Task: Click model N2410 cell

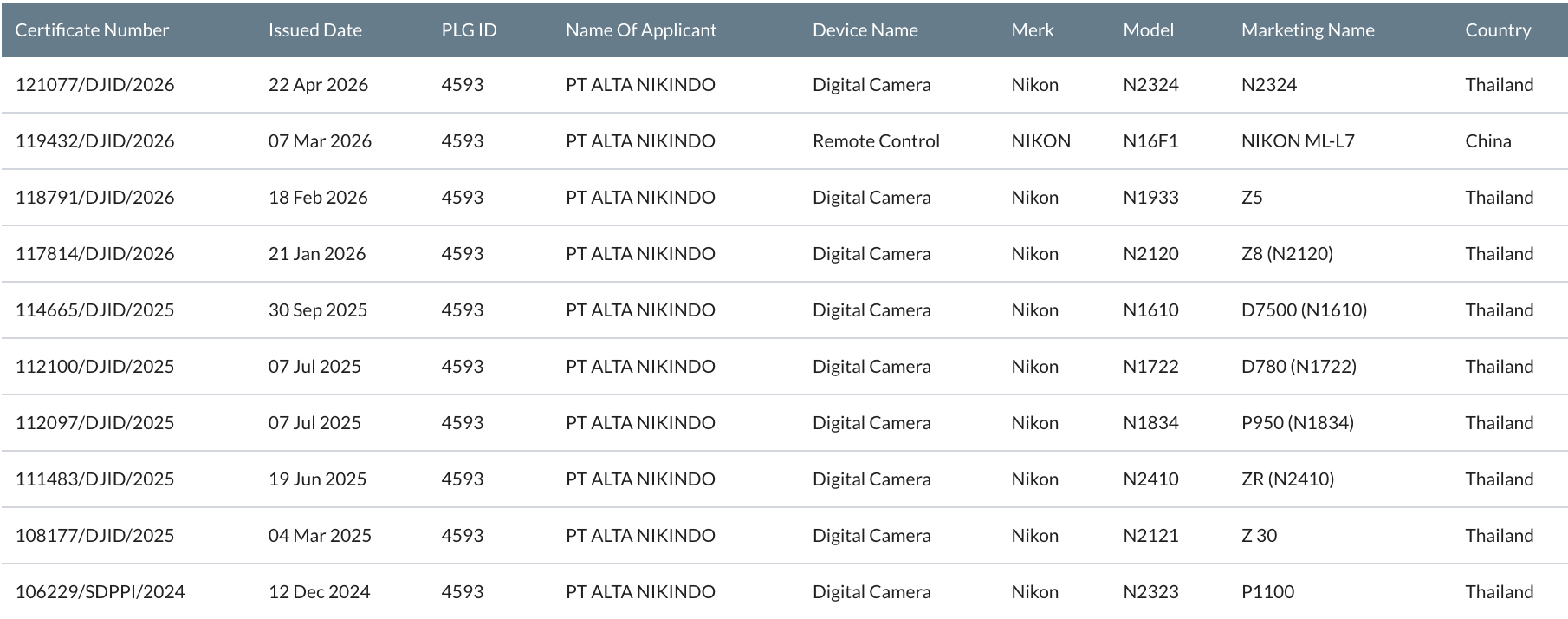Action: click(1150, 479)
